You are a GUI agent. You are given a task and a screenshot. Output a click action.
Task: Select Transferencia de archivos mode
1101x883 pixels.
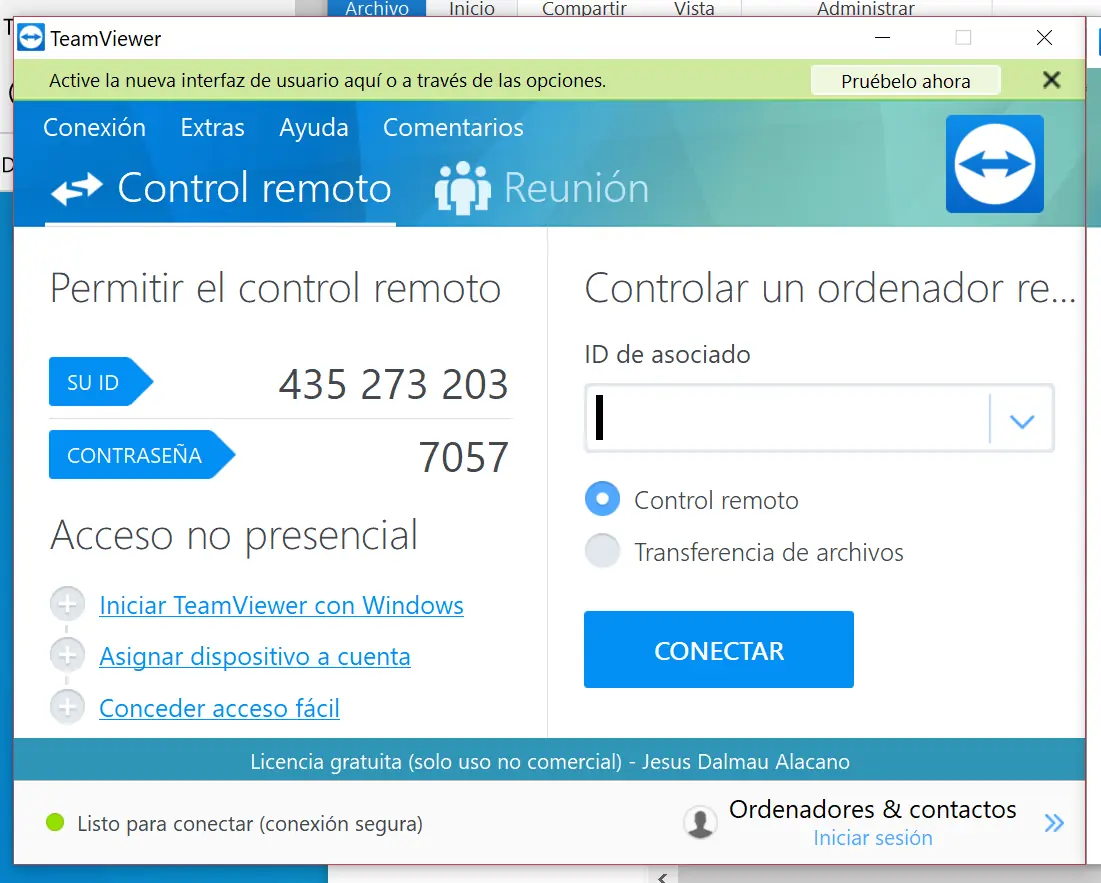[602, 551]
